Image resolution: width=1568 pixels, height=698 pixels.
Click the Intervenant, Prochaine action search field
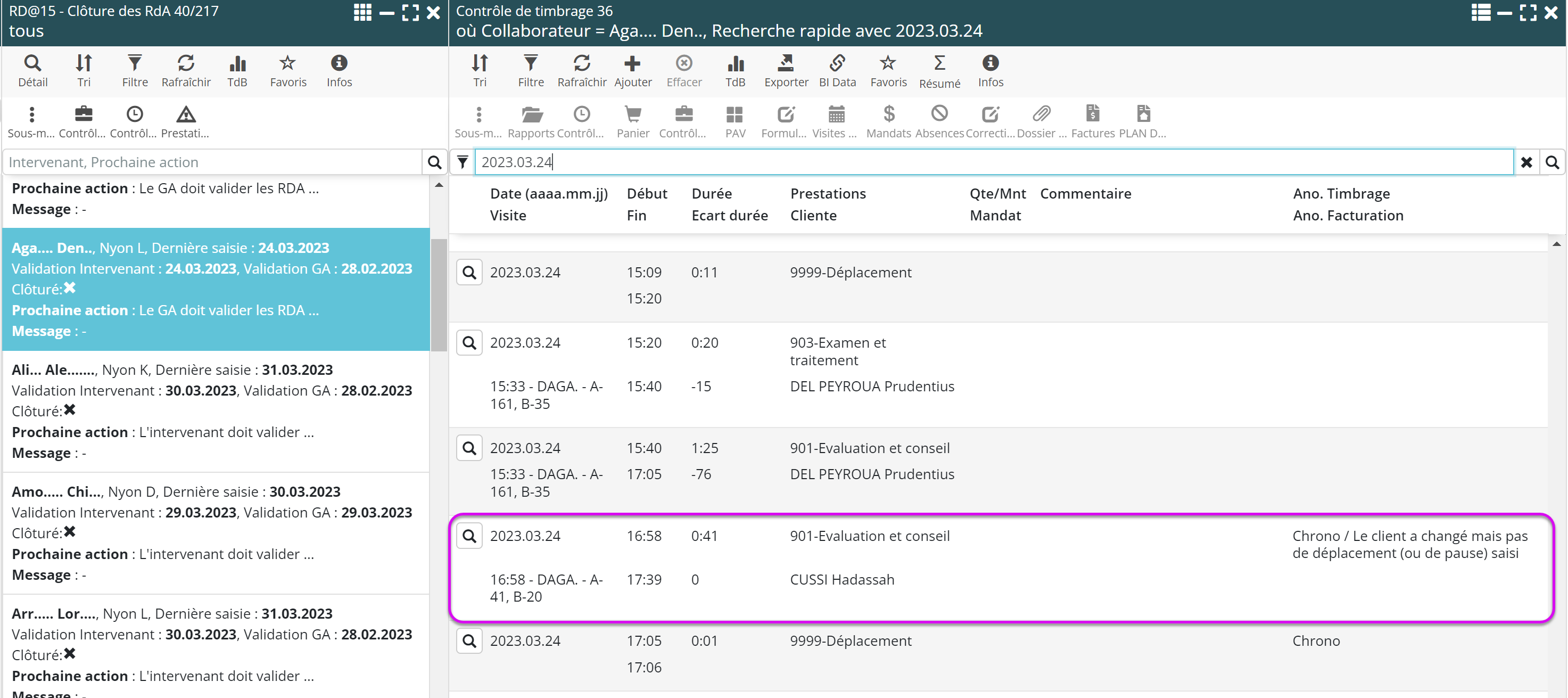click(x=213, y=162)
